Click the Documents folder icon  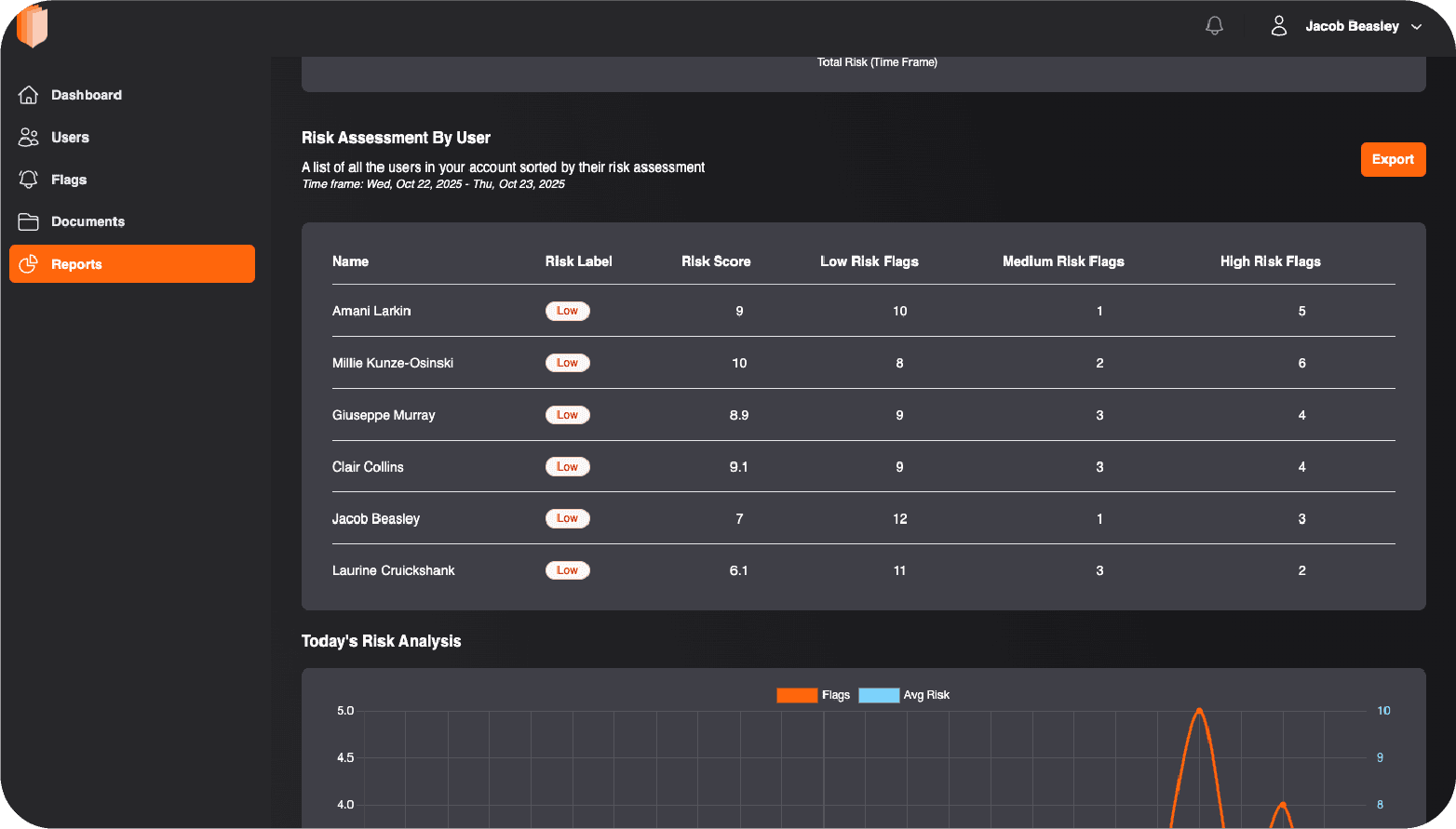[29, 221]
